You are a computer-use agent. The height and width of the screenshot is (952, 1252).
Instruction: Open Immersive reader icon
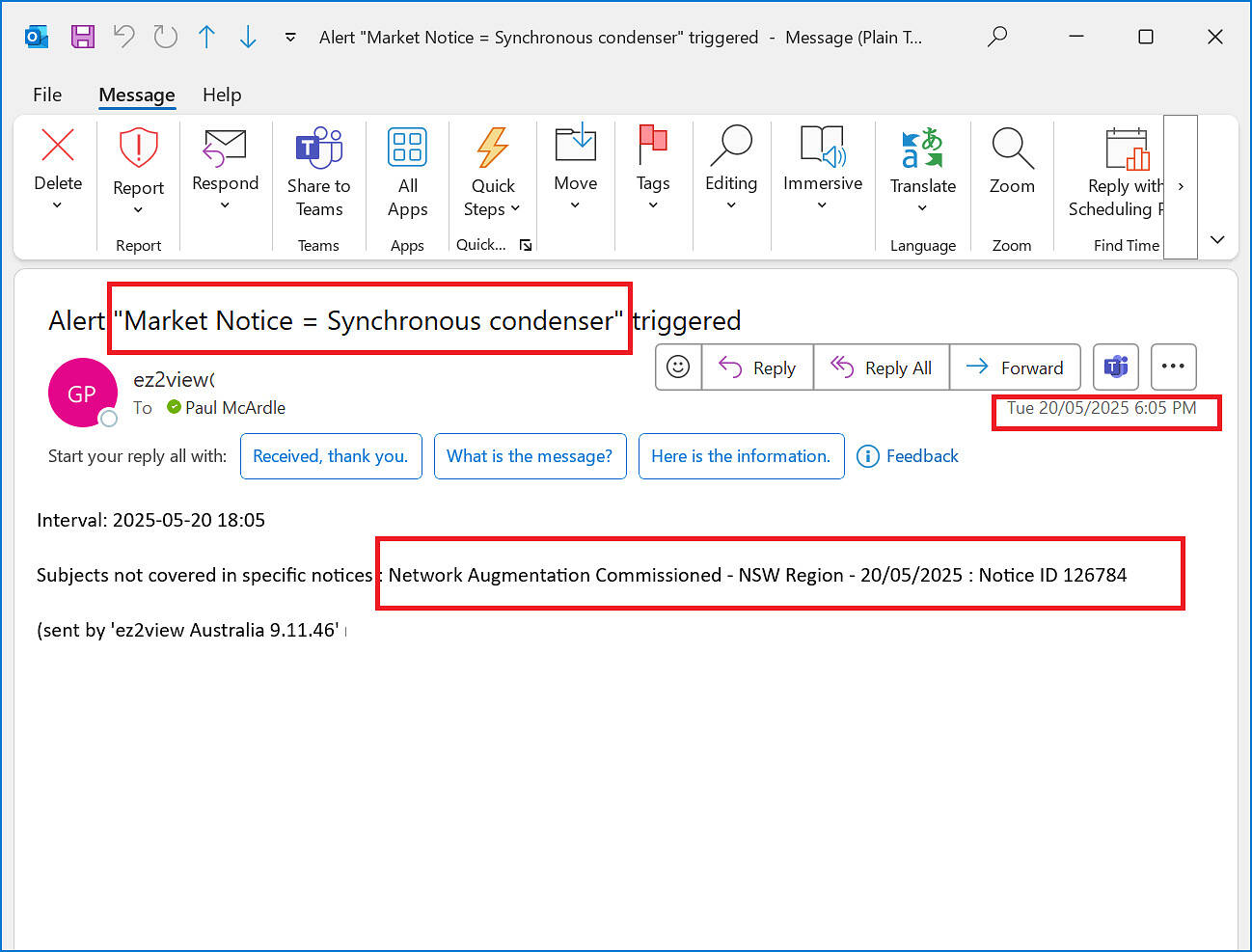tap(823, 146)
